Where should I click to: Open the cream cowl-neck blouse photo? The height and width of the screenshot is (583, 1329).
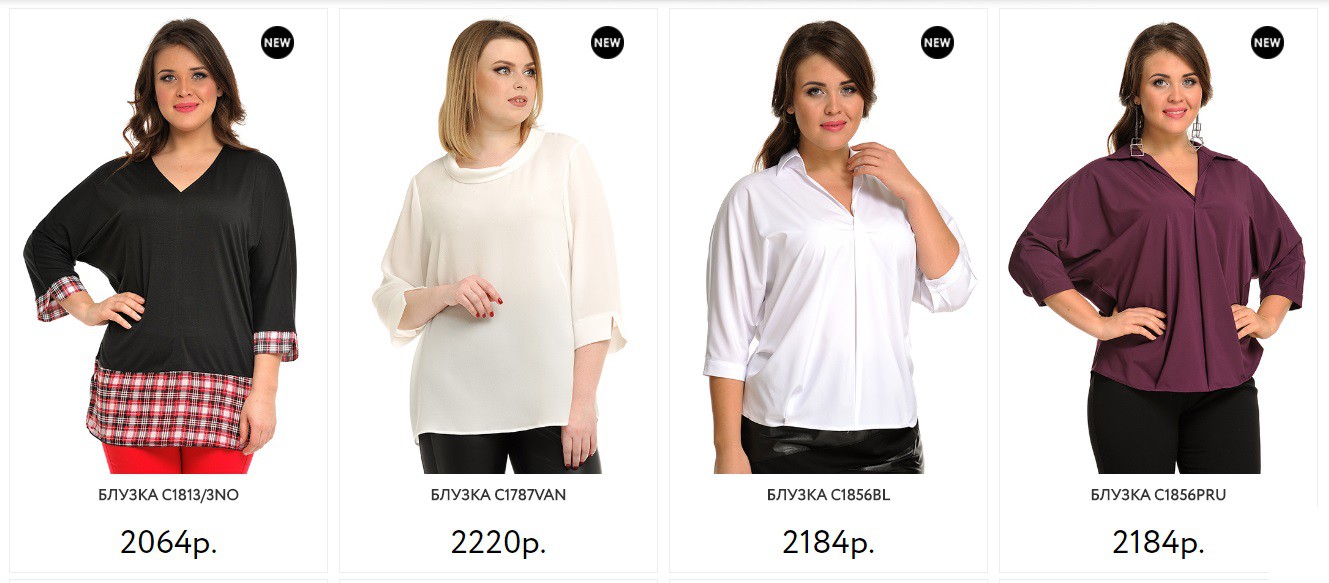(x=498, y=245)
